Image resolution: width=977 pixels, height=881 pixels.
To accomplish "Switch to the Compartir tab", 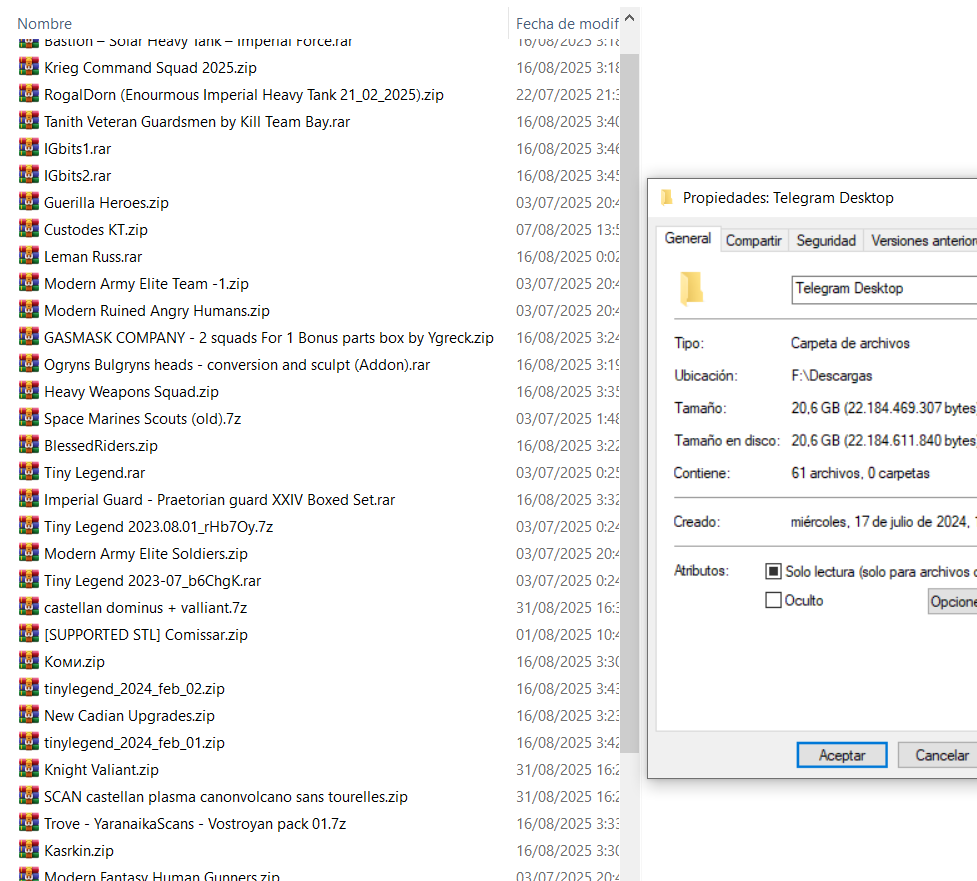I will point(753,240).
